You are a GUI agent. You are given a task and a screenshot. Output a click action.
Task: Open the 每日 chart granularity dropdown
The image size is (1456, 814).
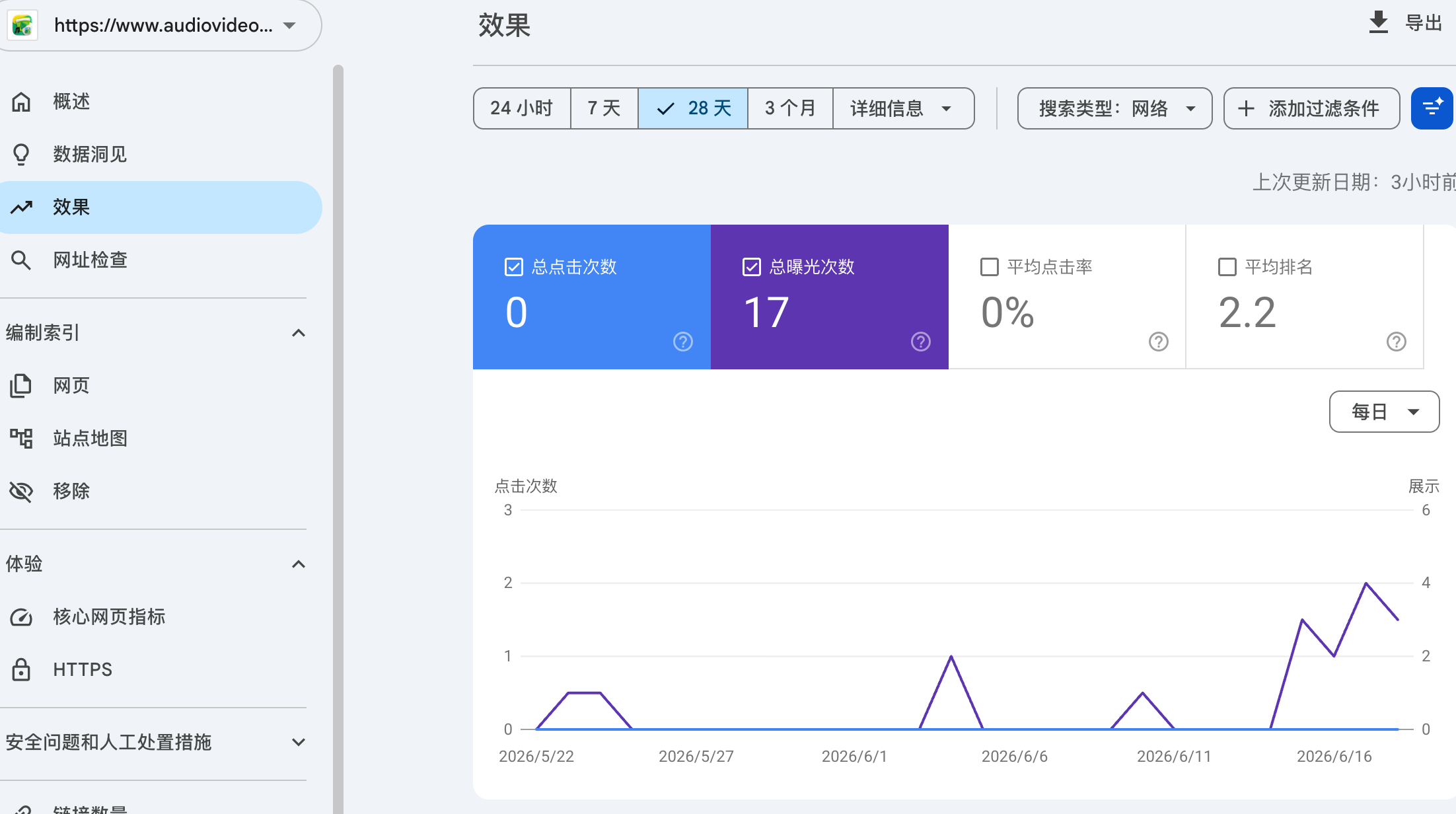(x=1385, y=412)
